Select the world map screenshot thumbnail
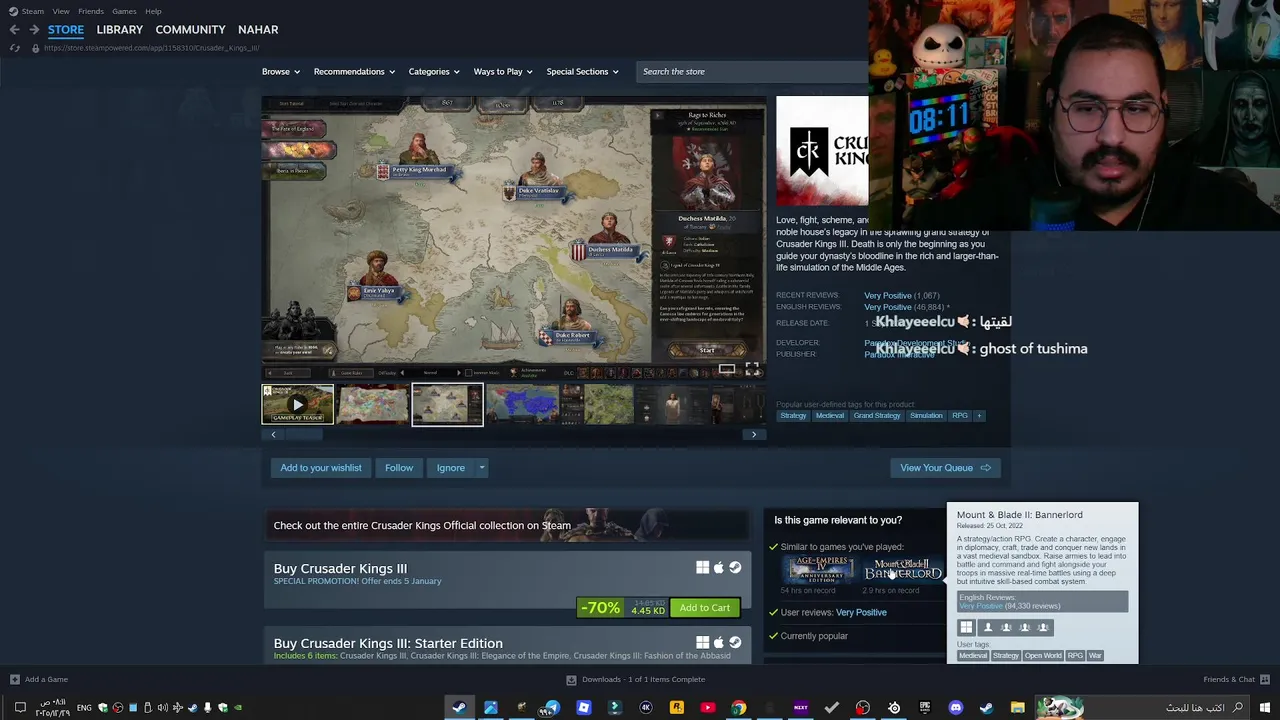This screenshot has width=1280, height=720. click(x=372, y=404)
